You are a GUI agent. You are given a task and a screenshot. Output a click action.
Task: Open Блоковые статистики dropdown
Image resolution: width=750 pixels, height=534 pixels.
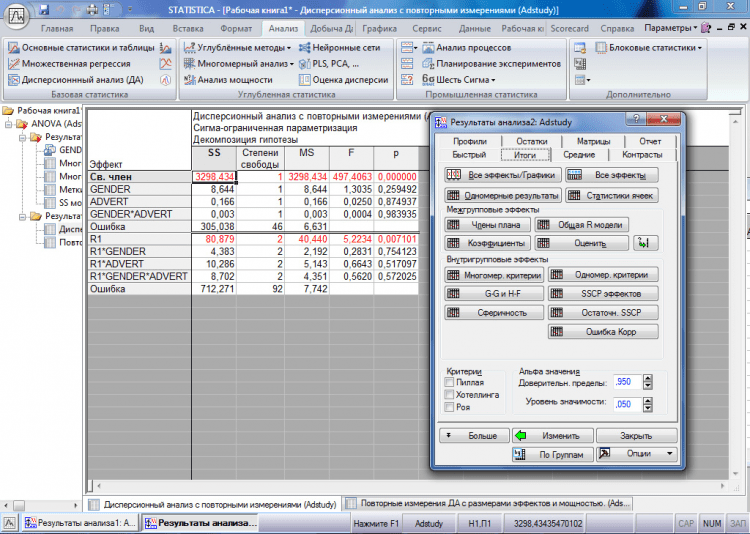pyautogui.click(x=649, y=48)
